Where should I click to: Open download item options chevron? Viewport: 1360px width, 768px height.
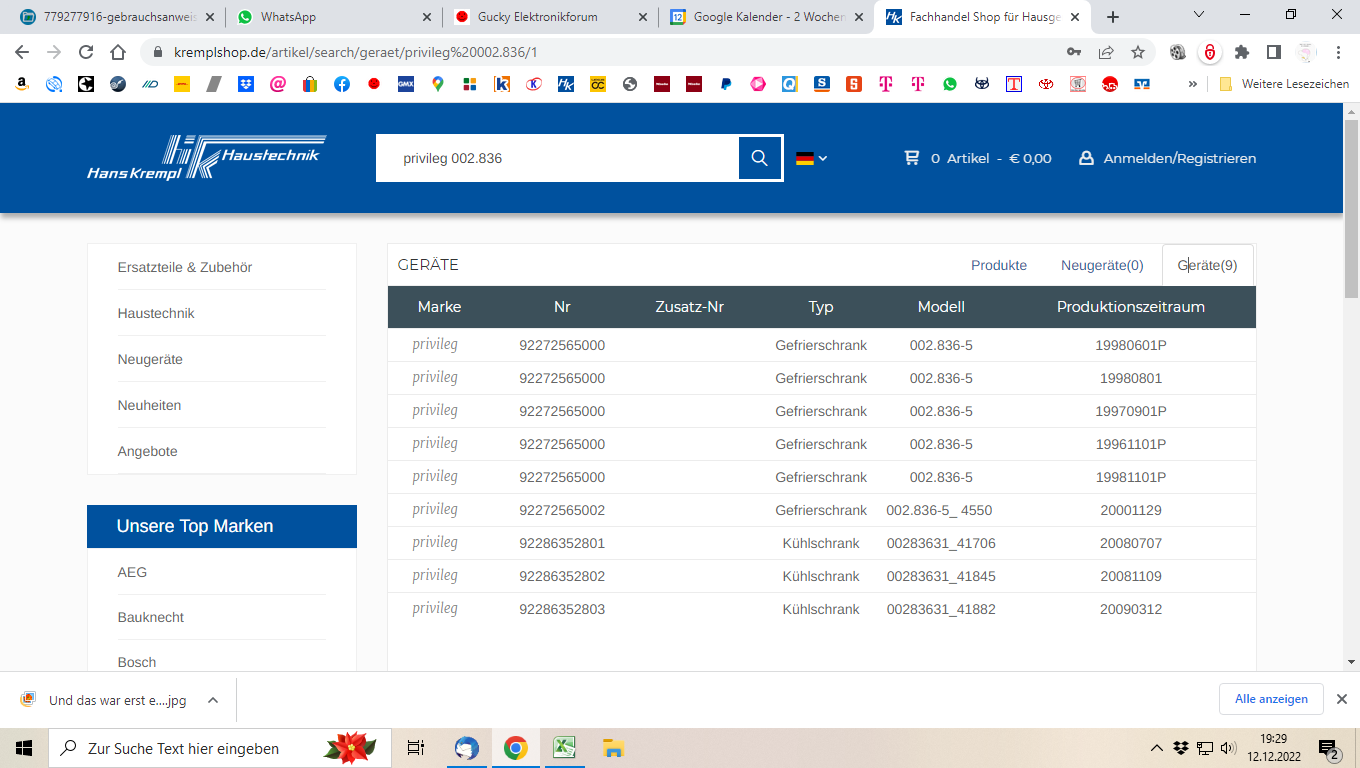click(x=213, y=700)
